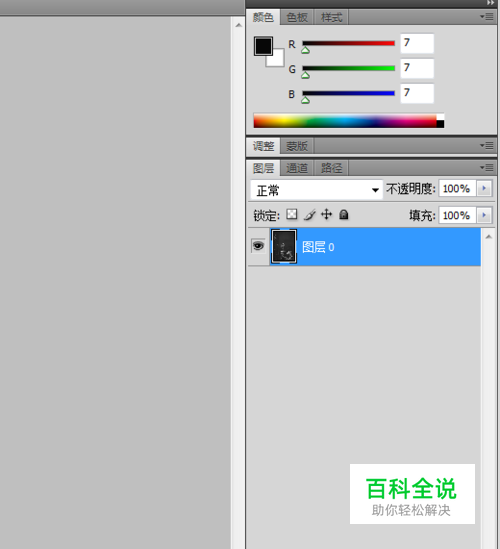Switch to the 通道 tab
Screen dimensions: 500x549
297,168
